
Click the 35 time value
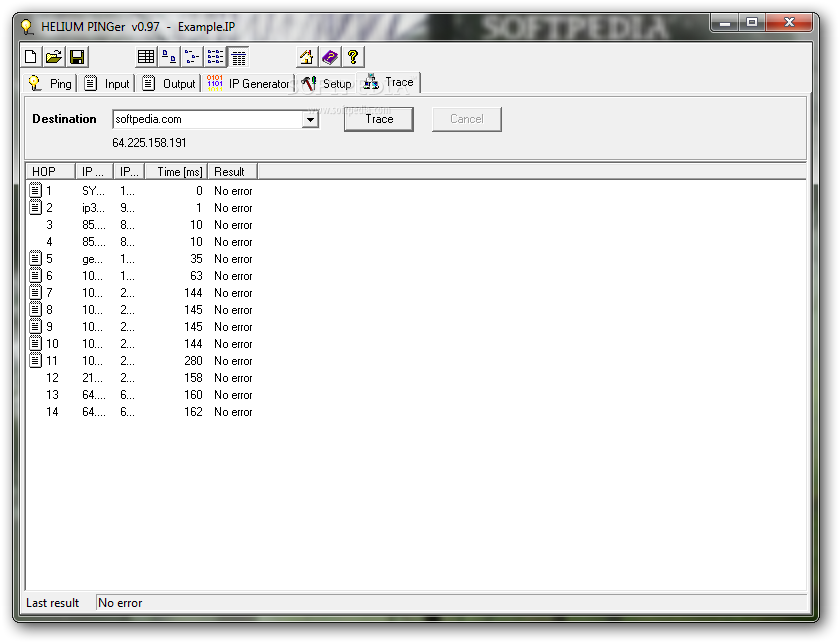point(196,259)
